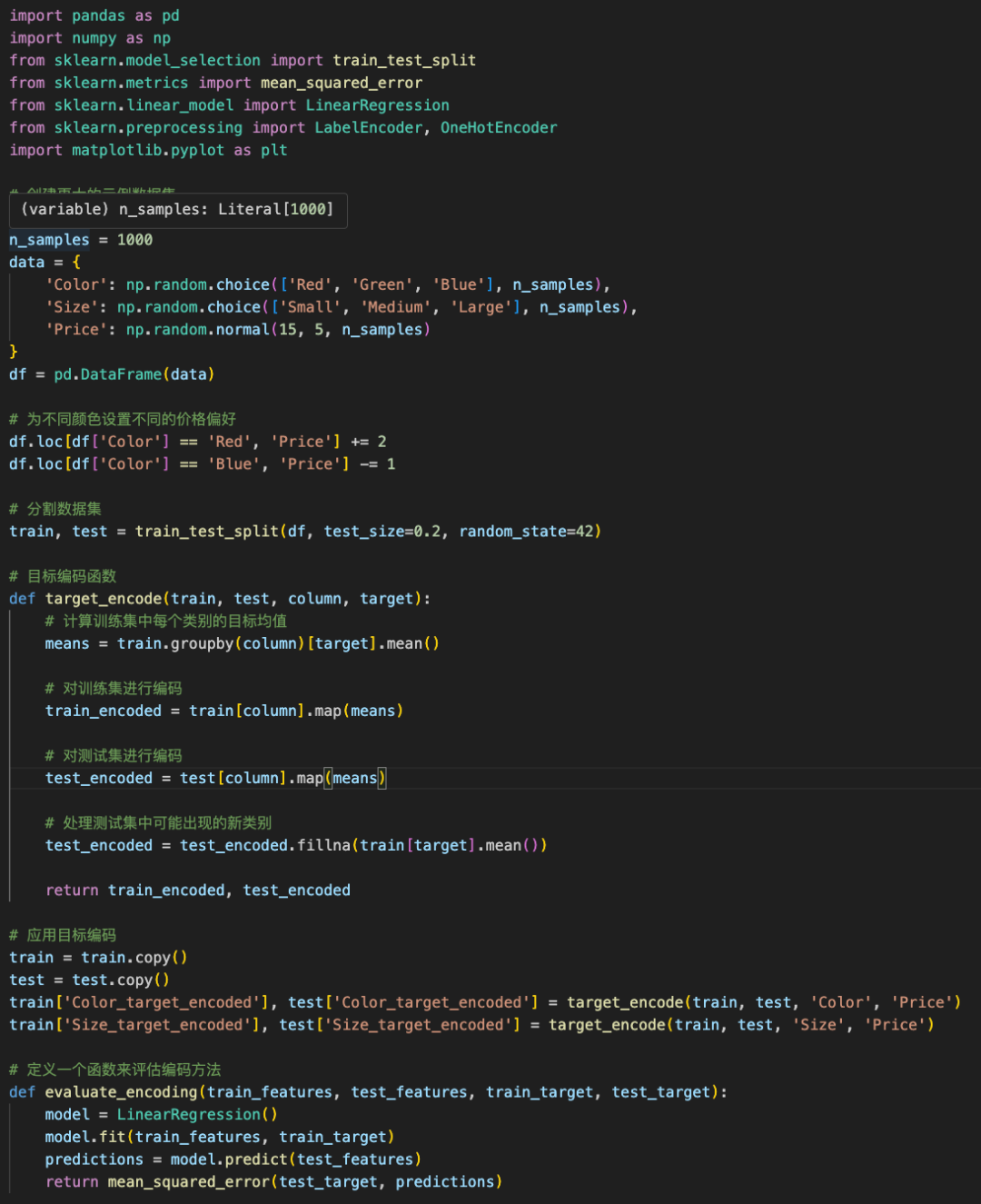This screenshot has width=981, height=1204.
Task: Click the n_samples = 1000 assignment
Action: [x=82, y=239]
